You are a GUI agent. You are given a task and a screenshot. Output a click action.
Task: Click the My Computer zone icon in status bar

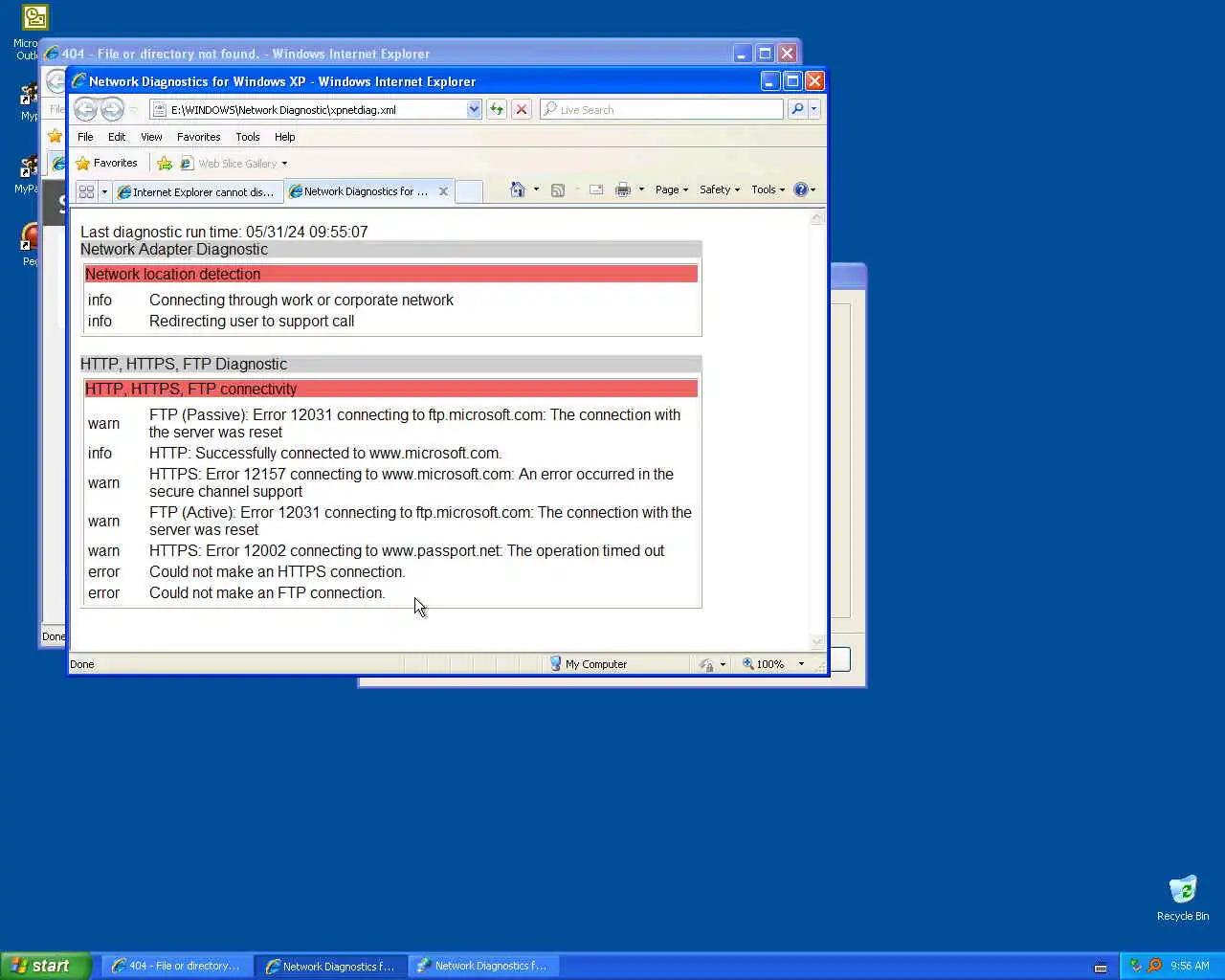point(555,663)
